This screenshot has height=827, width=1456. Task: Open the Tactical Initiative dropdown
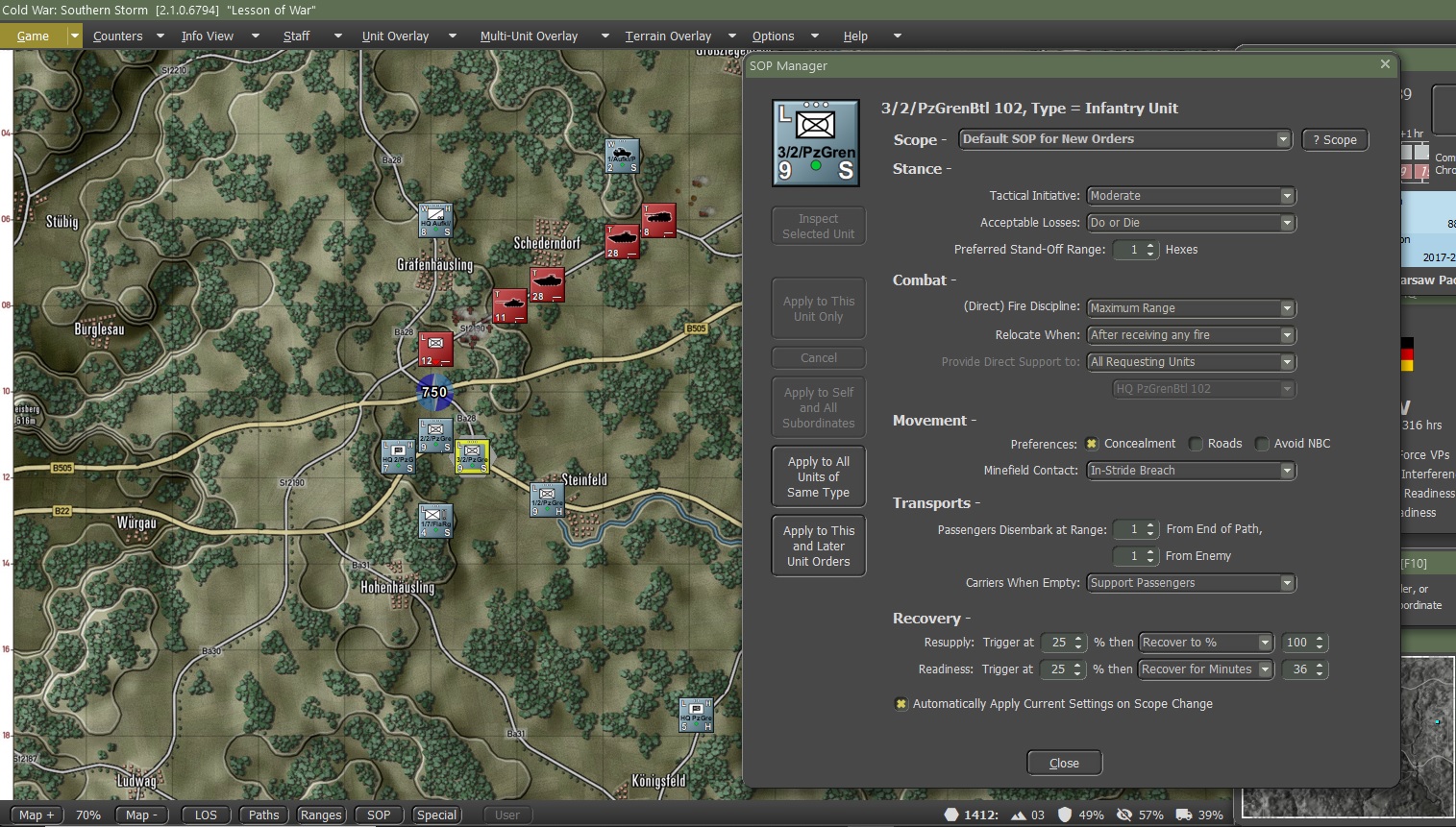coord(1191,196)
